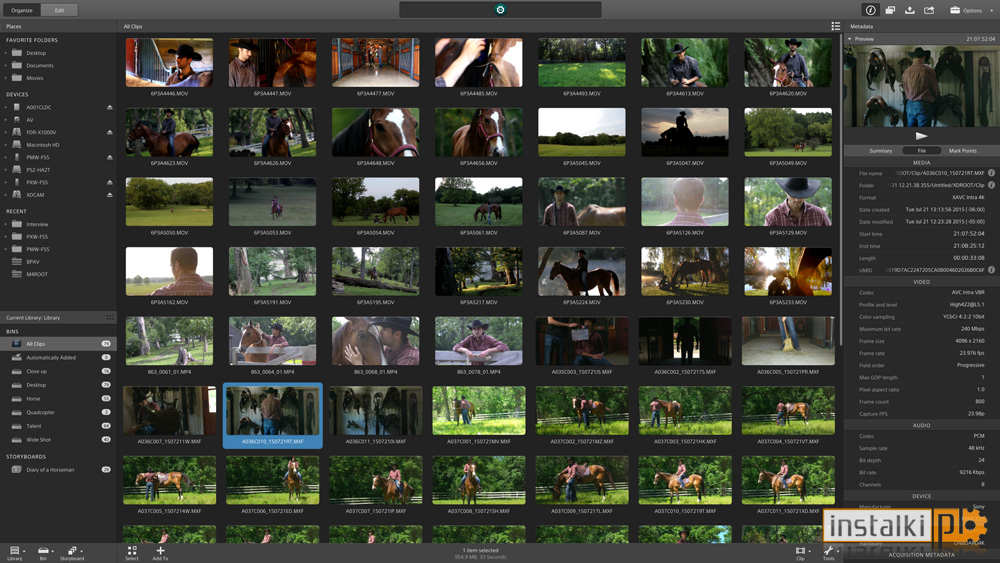Click the upload/export icon in top toolbar
This screenshot has width=1000, height=563.
(x=909, y=10)
